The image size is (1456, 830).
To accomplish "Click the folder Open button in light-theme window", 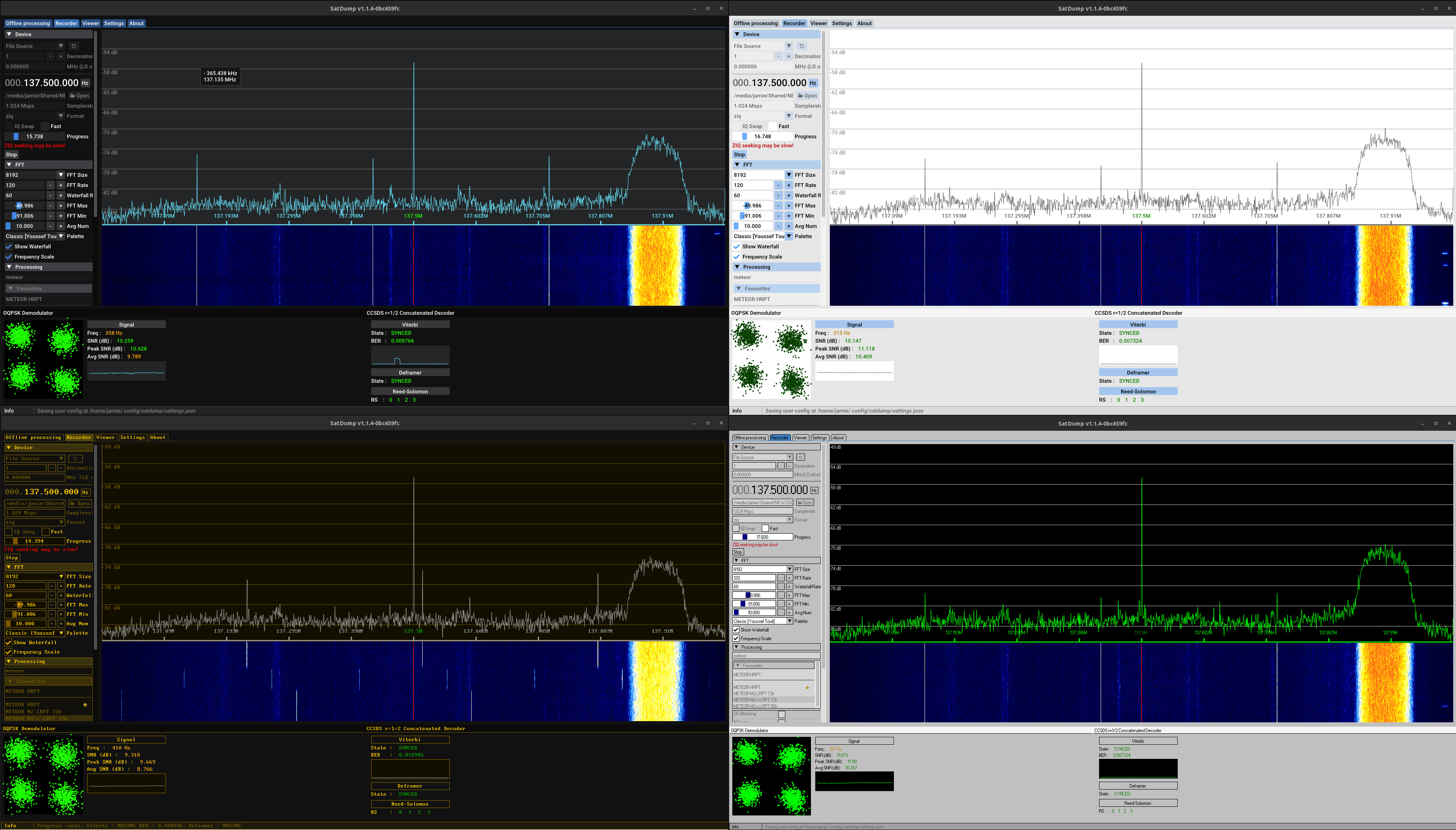I will 807,96.
